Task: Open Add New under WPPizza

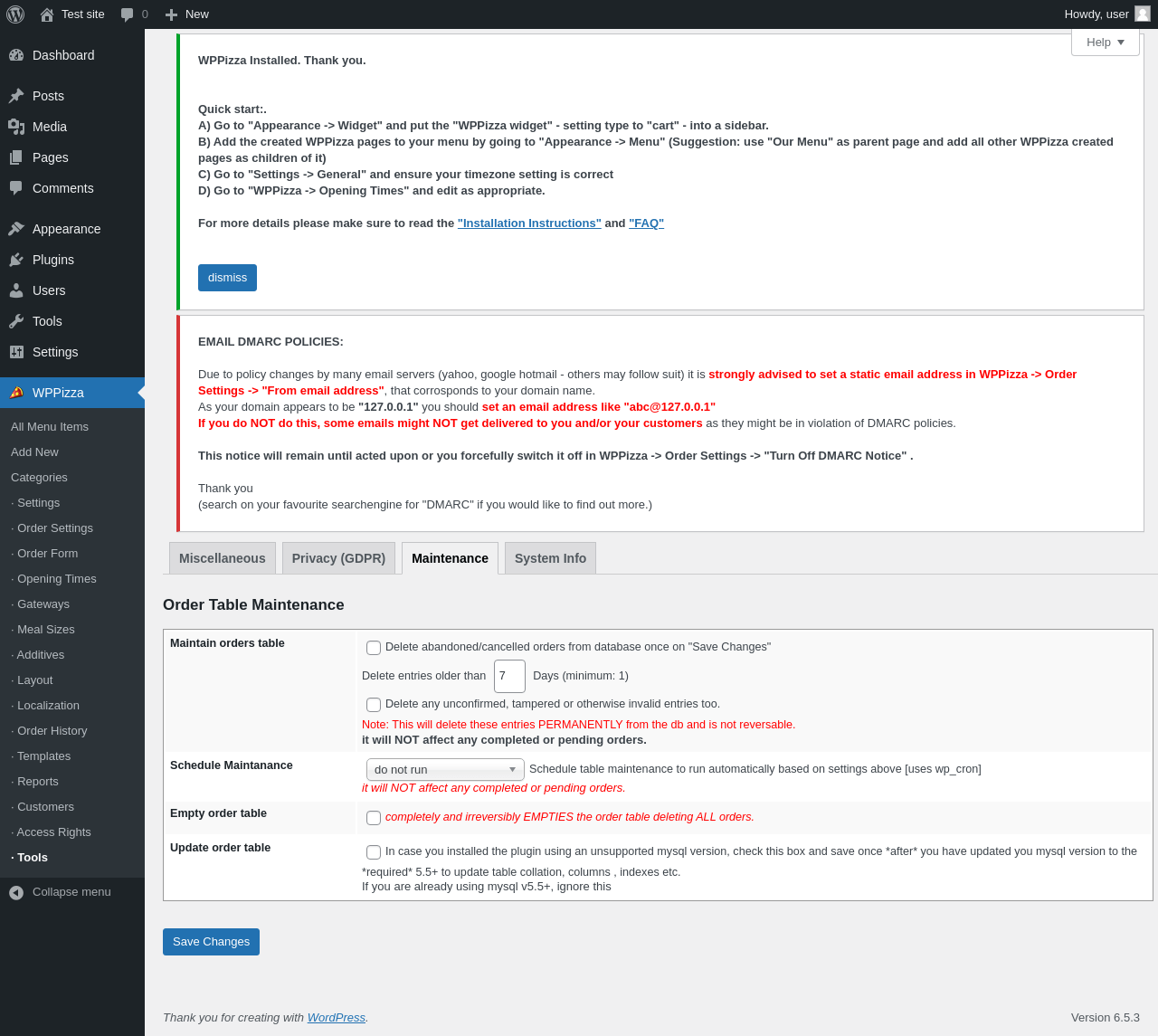Action: 34,451
